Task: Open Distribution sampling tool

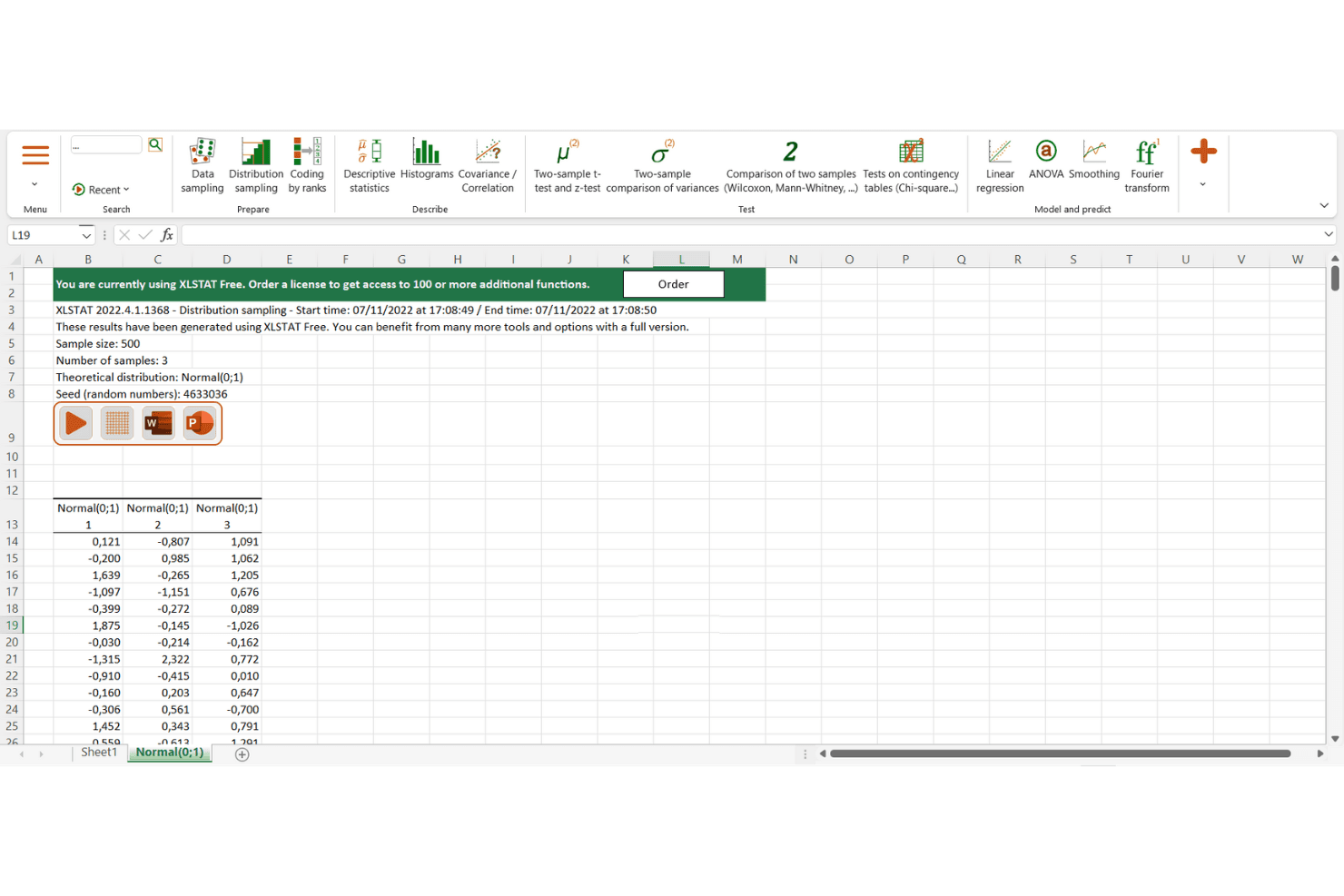Action: [x=256, y=165]
